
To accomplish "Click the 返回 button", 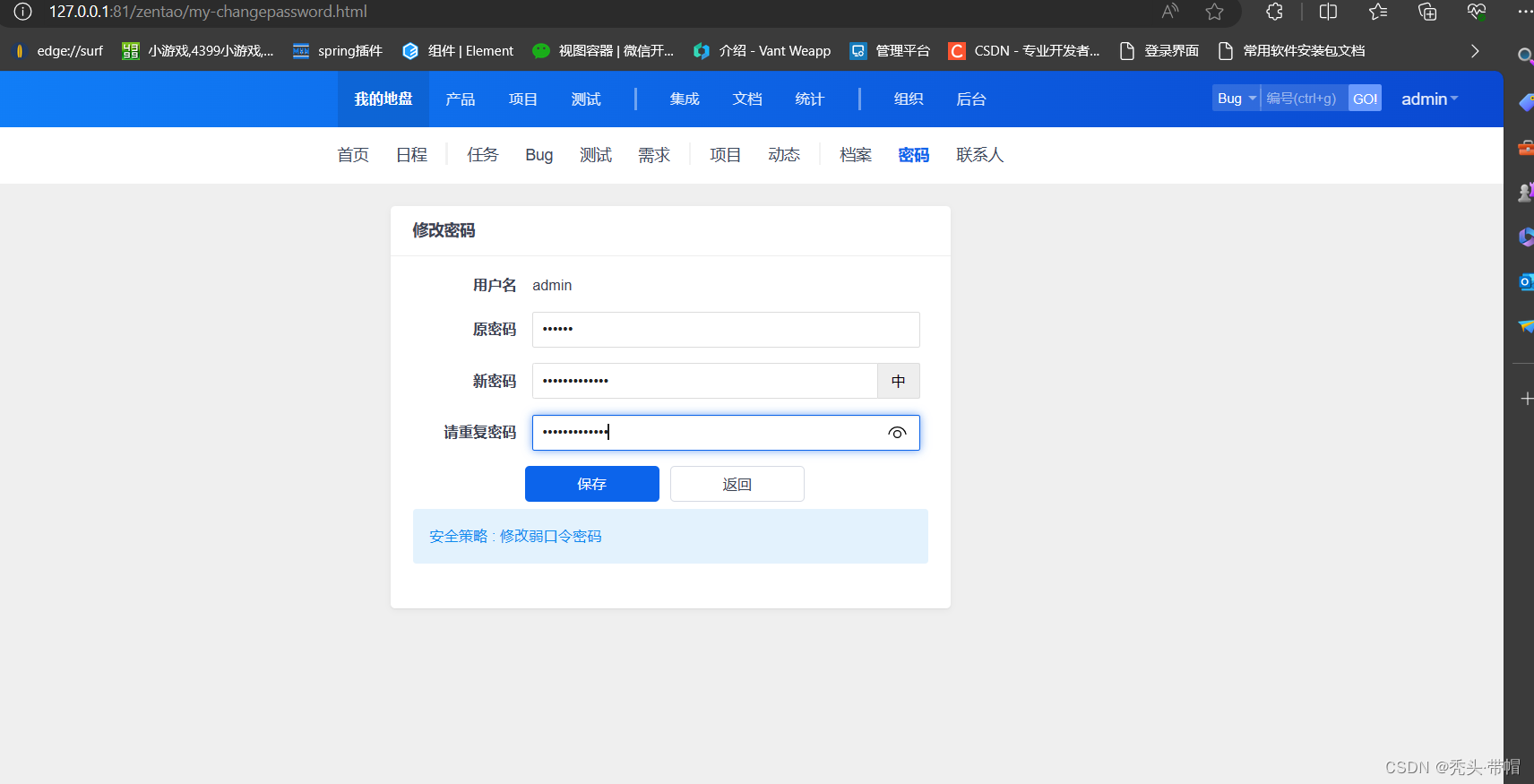I will coord(737,484).
